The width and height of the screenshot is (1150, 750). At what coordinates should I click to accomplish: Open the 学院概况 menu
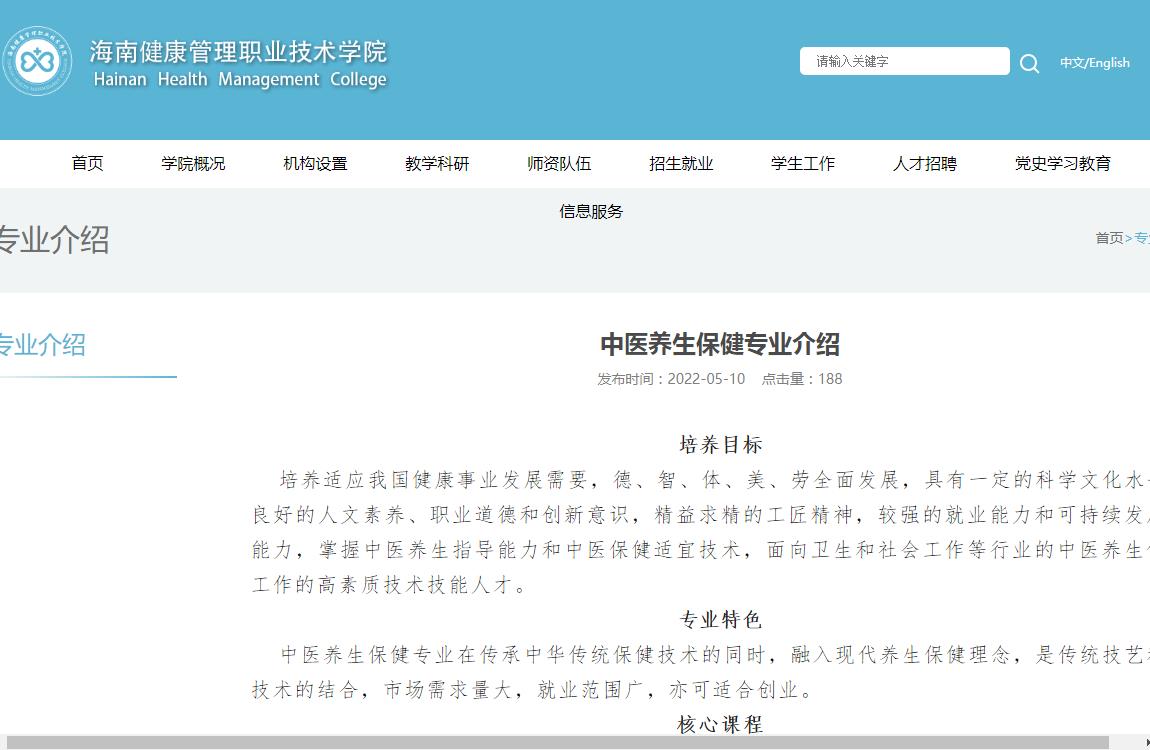(x=193, y=163)
